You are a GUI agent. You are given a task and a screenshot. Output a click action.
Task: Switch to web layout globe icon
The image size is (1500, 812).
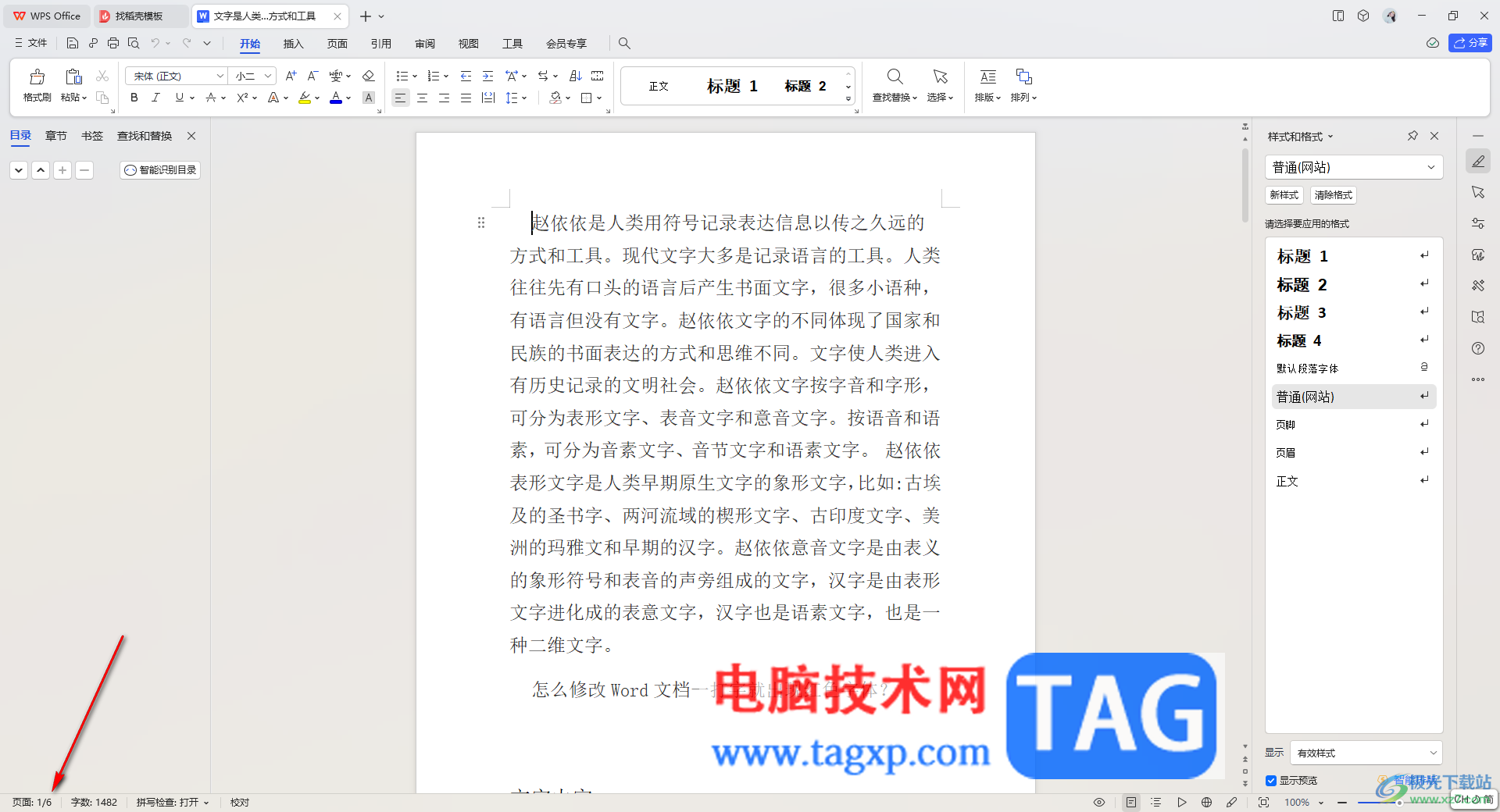[x=1207, y=802]
